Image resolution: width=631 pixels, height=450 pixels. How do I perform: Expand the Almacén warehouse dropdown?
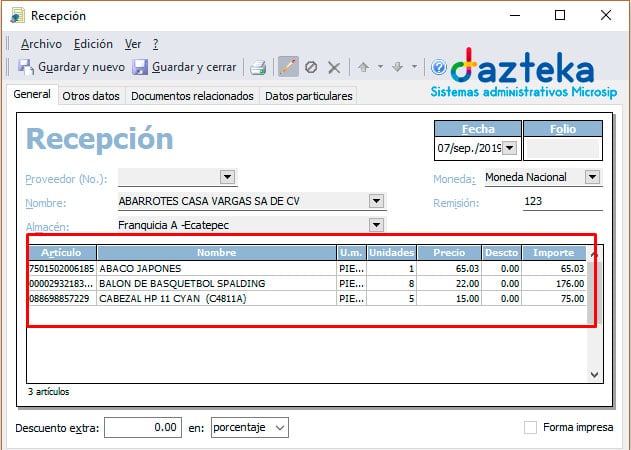376,225
